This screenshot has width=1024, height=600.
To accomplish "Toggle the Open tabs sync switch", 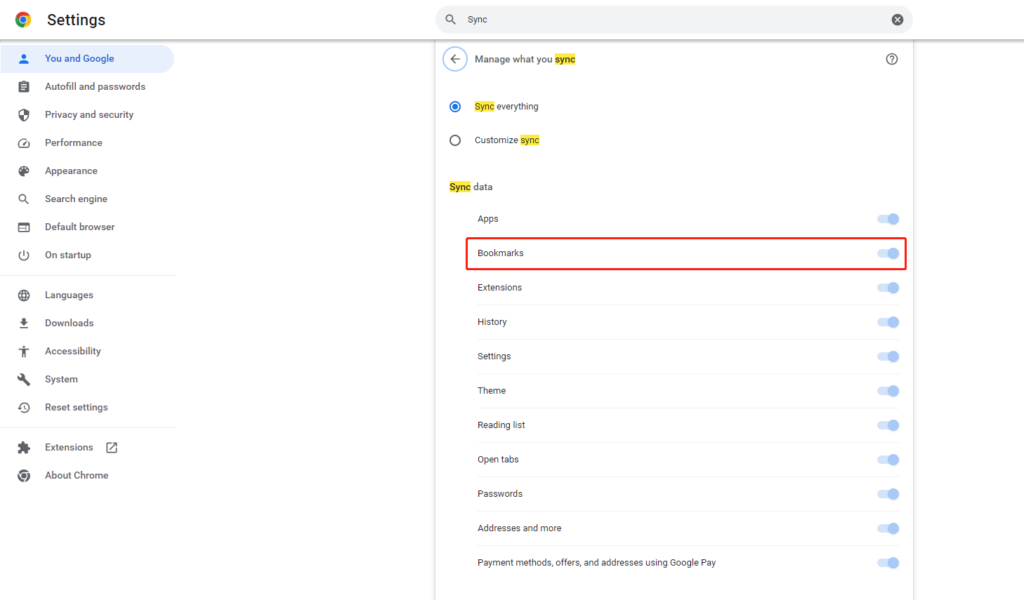I will tap(888, 460).
